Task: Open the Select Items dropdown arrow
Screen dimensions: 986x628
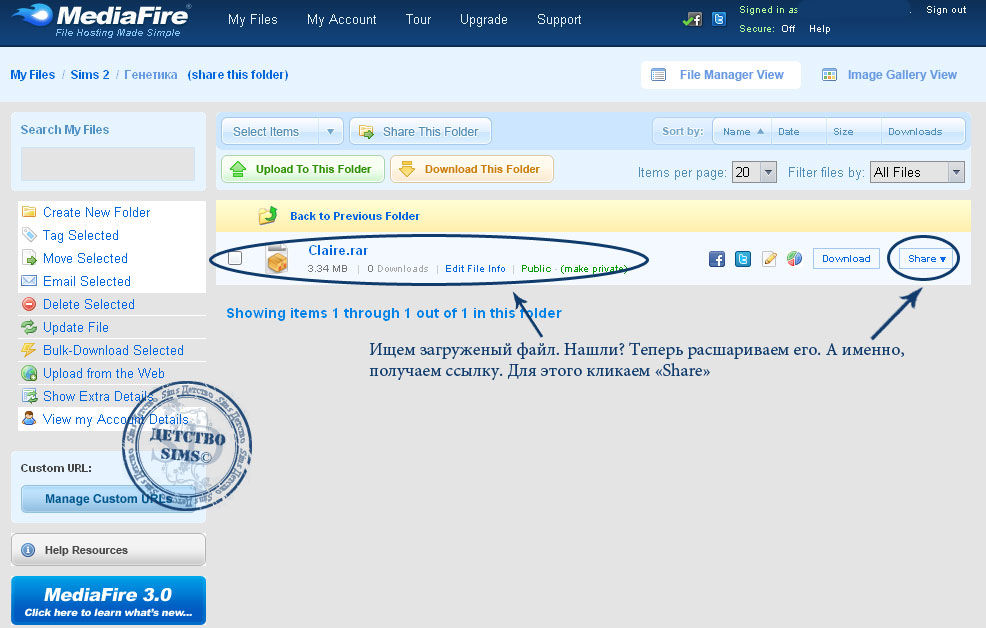Action: [x=330, y=131]
